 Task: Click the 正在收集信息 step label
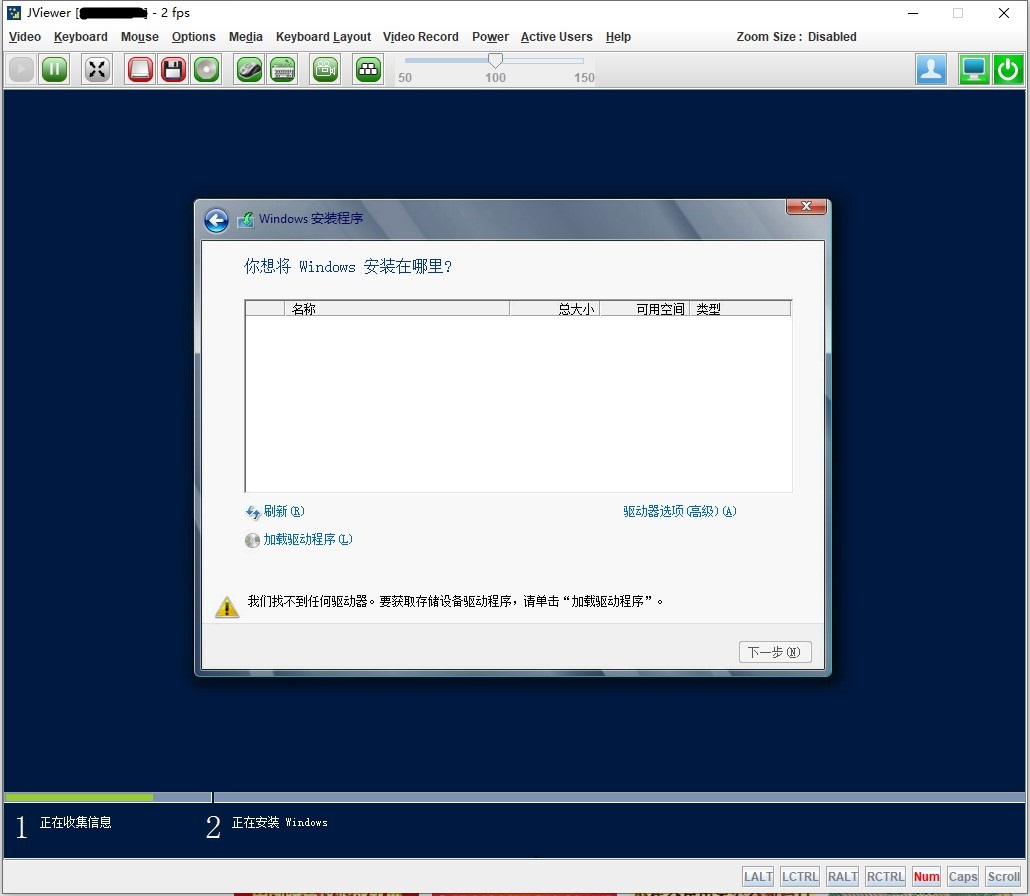pos(76,822)
